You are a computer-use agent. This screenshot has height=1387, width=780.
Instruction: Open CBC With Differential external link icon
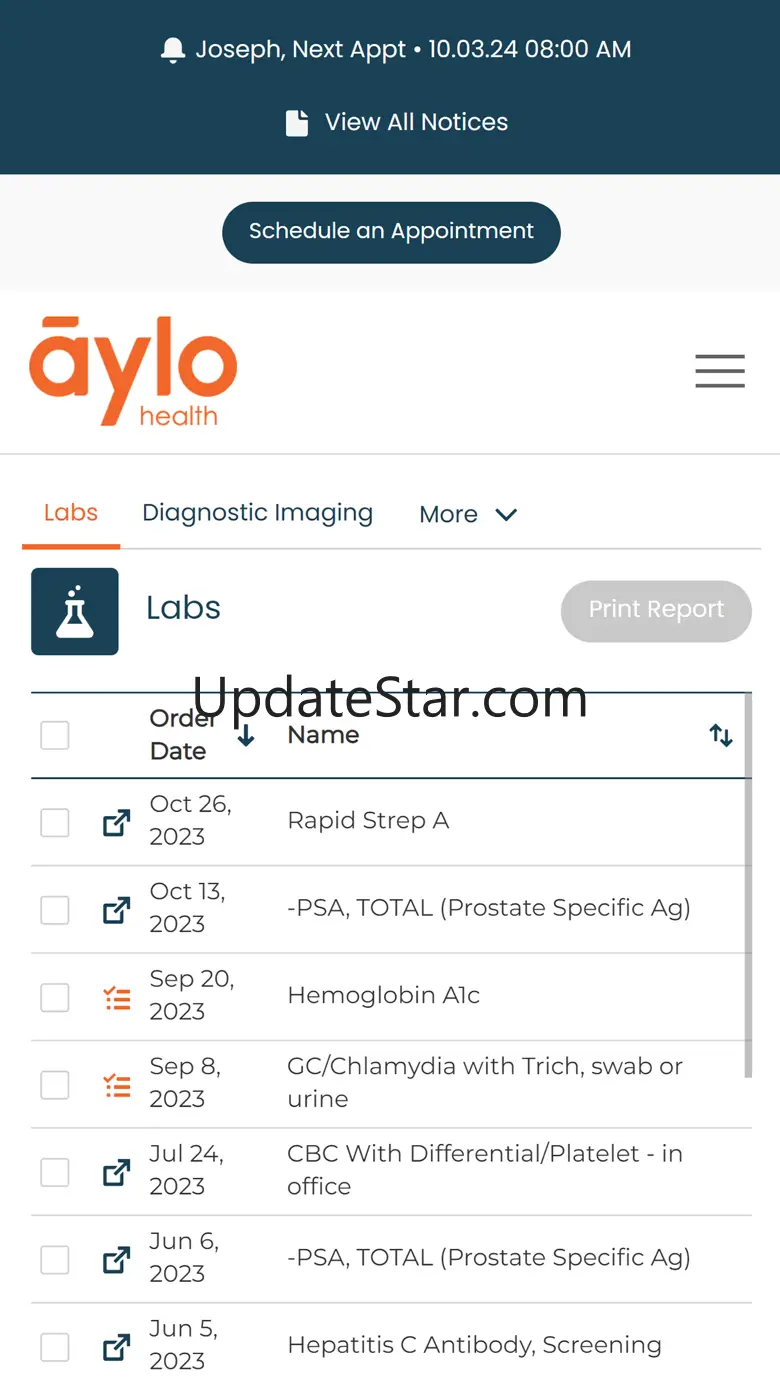click(117, 1172)
